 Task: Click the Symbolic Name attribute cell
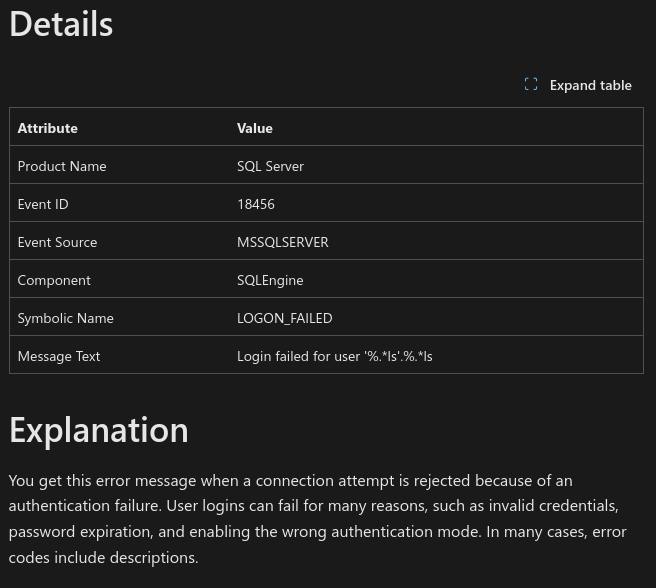[66, 318]
